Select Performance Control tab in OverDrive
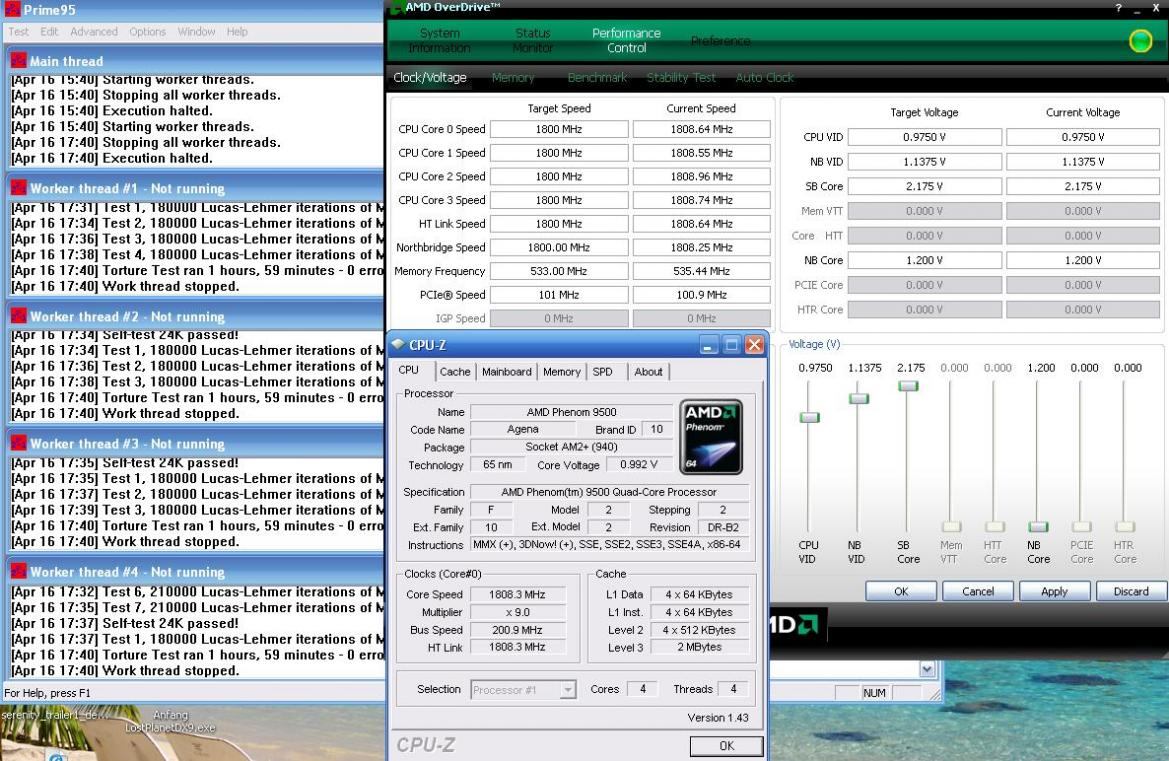 [626, 40]
